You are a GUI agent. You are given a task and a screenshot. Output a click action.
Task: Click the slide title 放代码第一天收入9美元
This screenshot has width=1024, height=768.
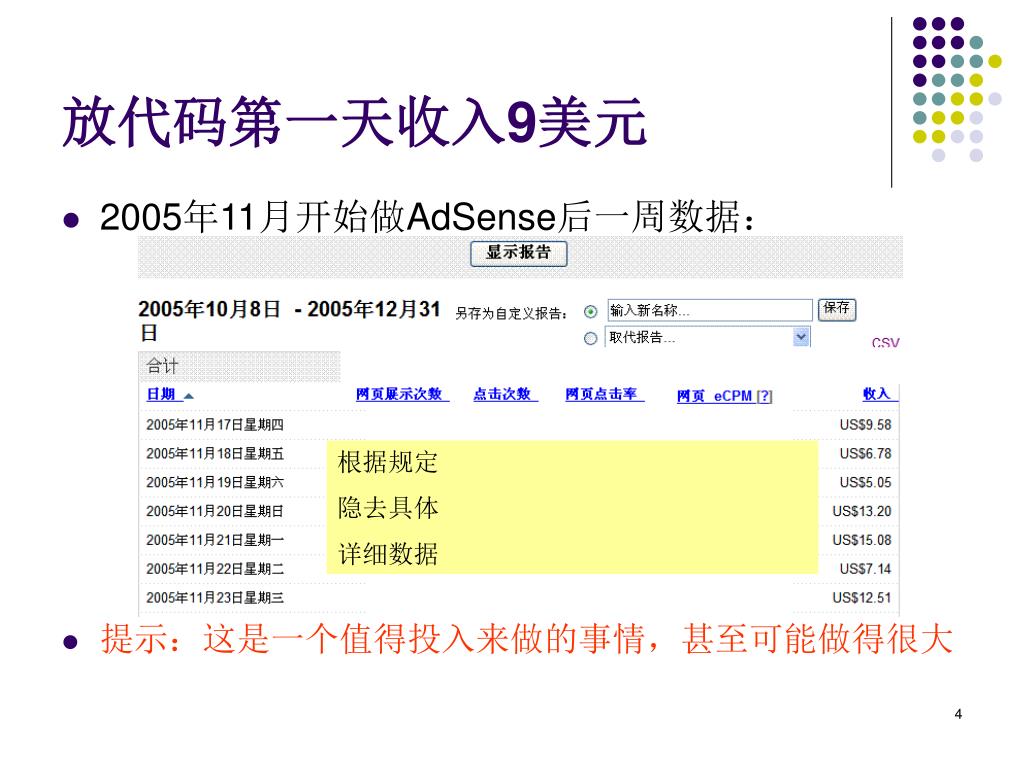point(355,121)
